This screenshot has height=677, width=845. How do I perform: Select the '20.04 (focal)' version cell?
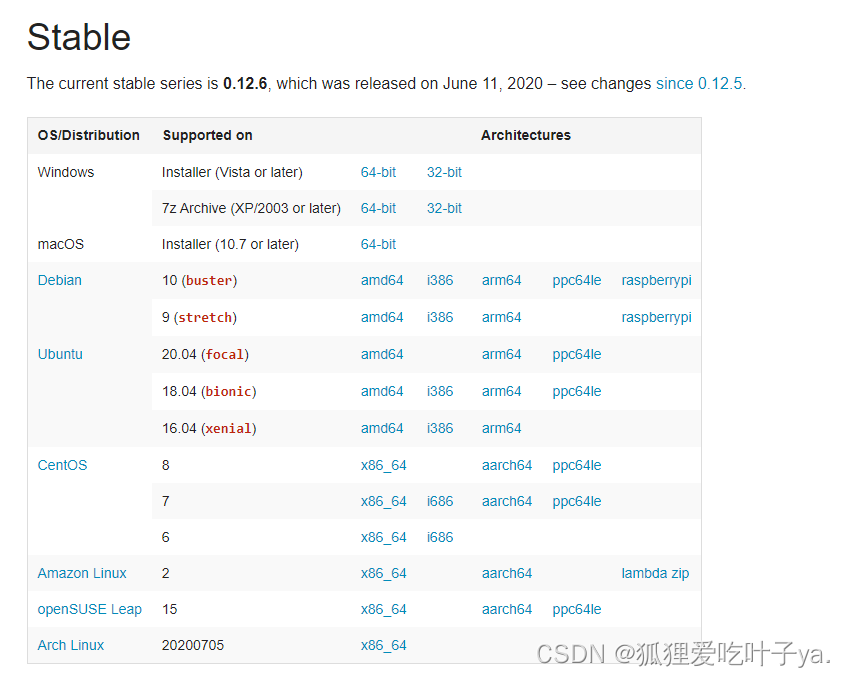point(205,355)
